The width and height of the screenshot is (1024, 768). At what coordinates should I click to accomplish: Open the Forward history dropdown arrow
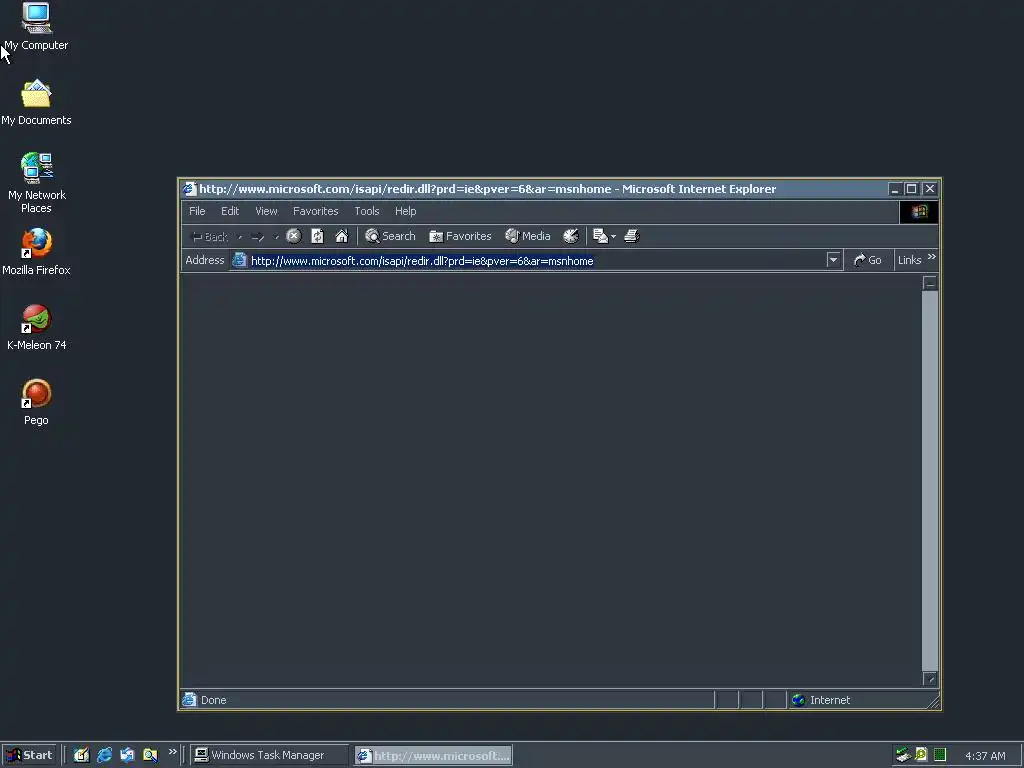tap(276, 237)
